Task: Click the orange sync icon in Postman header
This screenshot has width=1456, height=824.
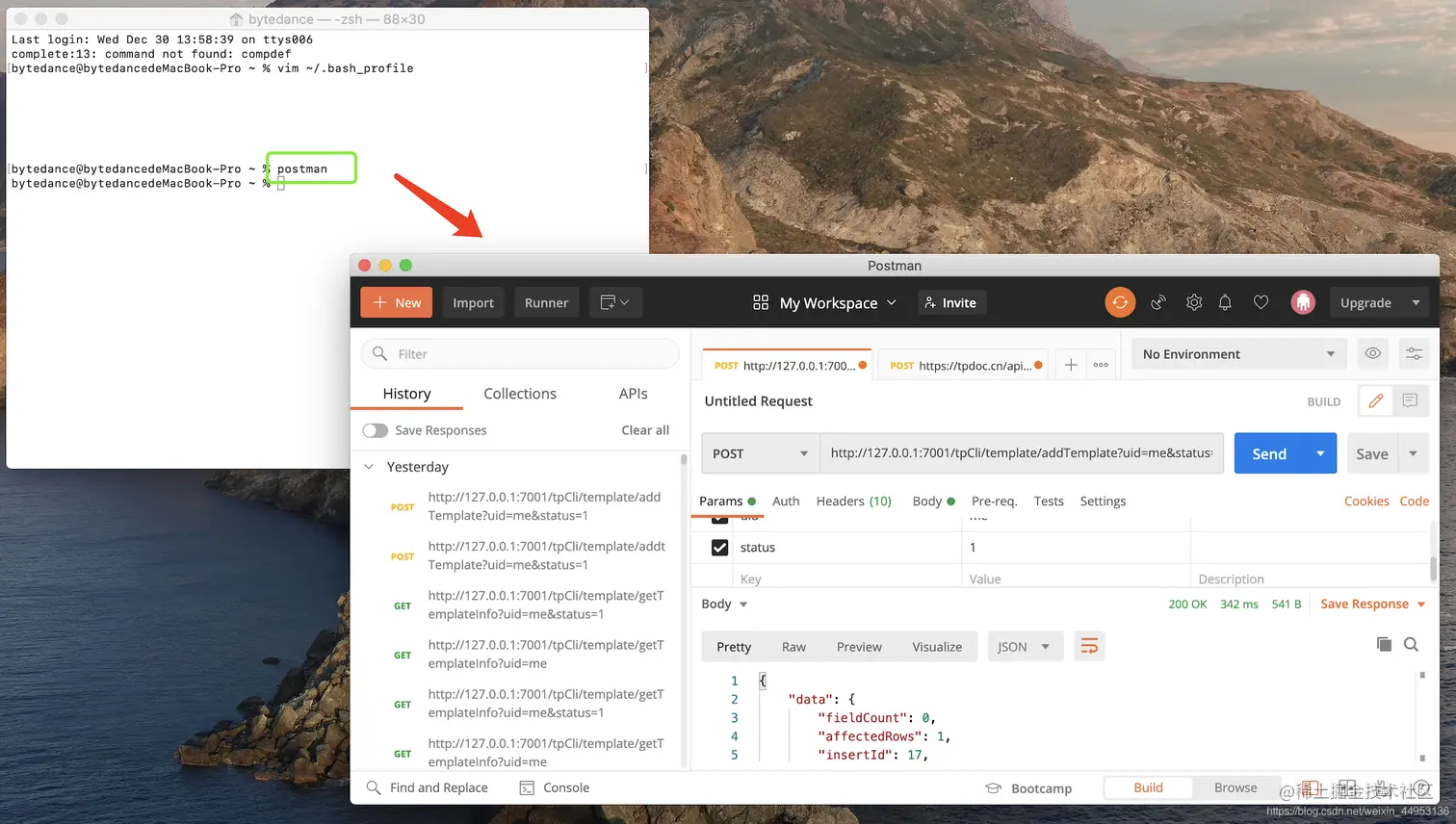Action: point(1120,302)
